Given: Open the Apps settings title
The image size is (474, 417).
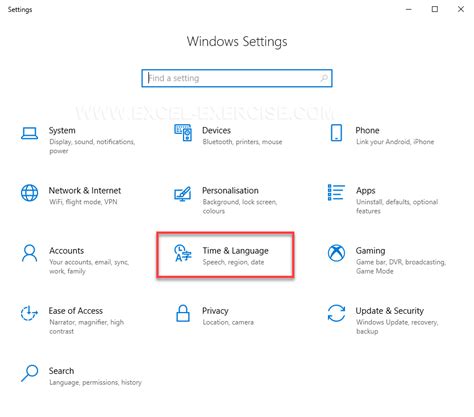Looking at the screenshot, I should tap(366, 191).
